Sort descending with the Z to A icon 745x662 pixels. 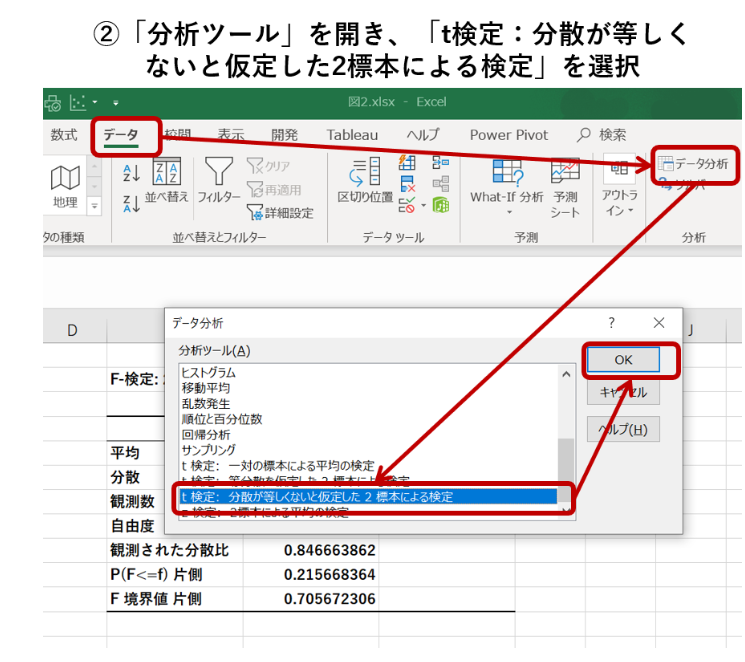131,203
